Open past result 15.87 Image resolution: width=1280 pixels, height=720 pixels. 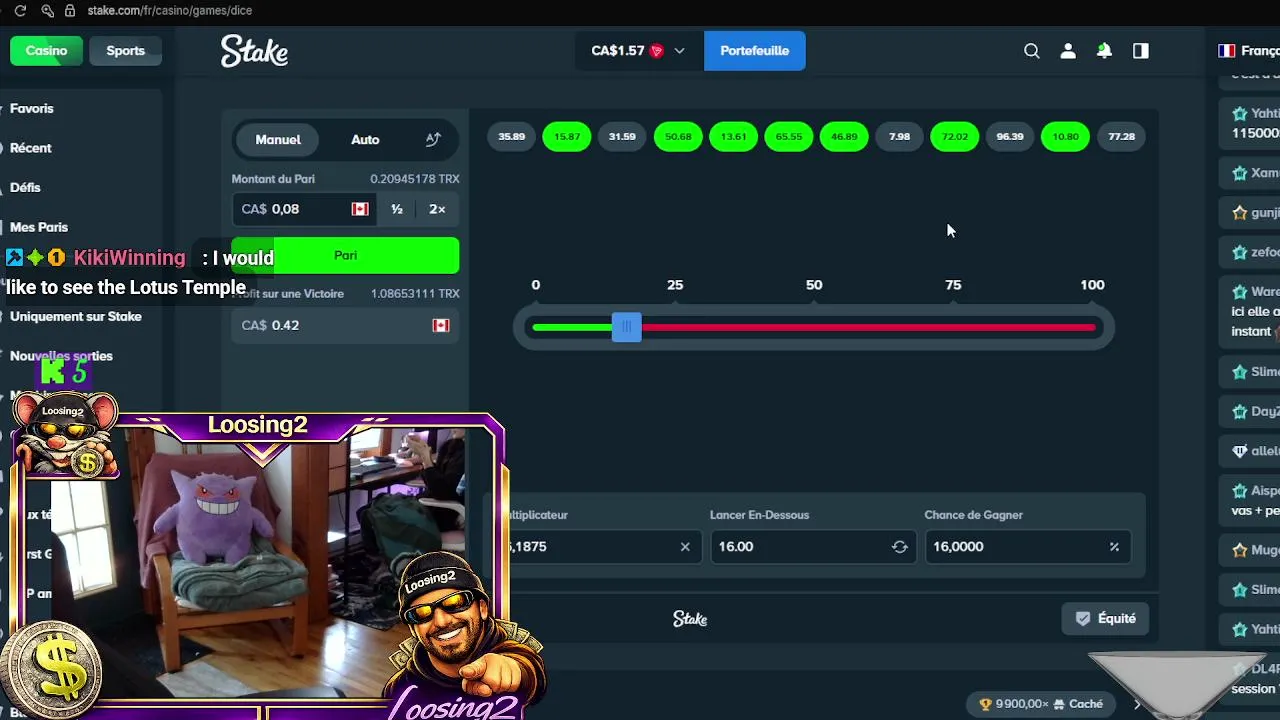click(567, 137)
